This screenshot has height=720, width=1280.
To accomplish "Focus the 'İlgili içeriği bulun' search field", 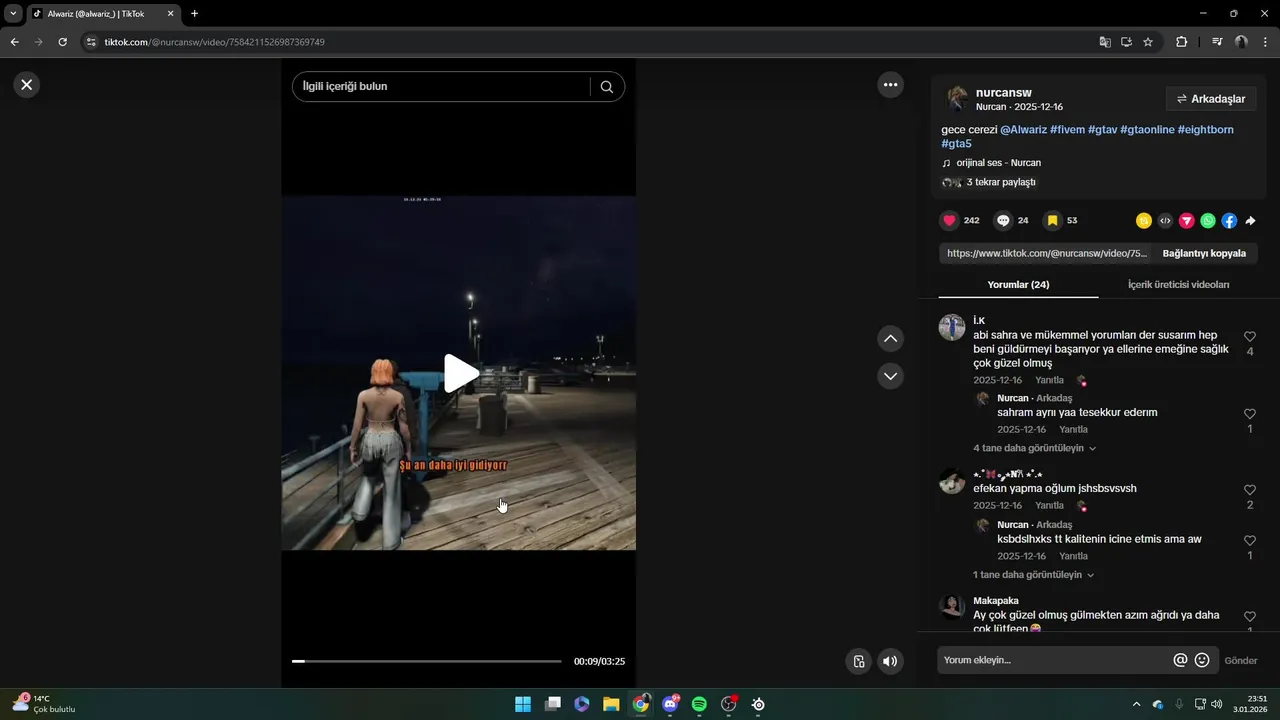I will 440,87.
